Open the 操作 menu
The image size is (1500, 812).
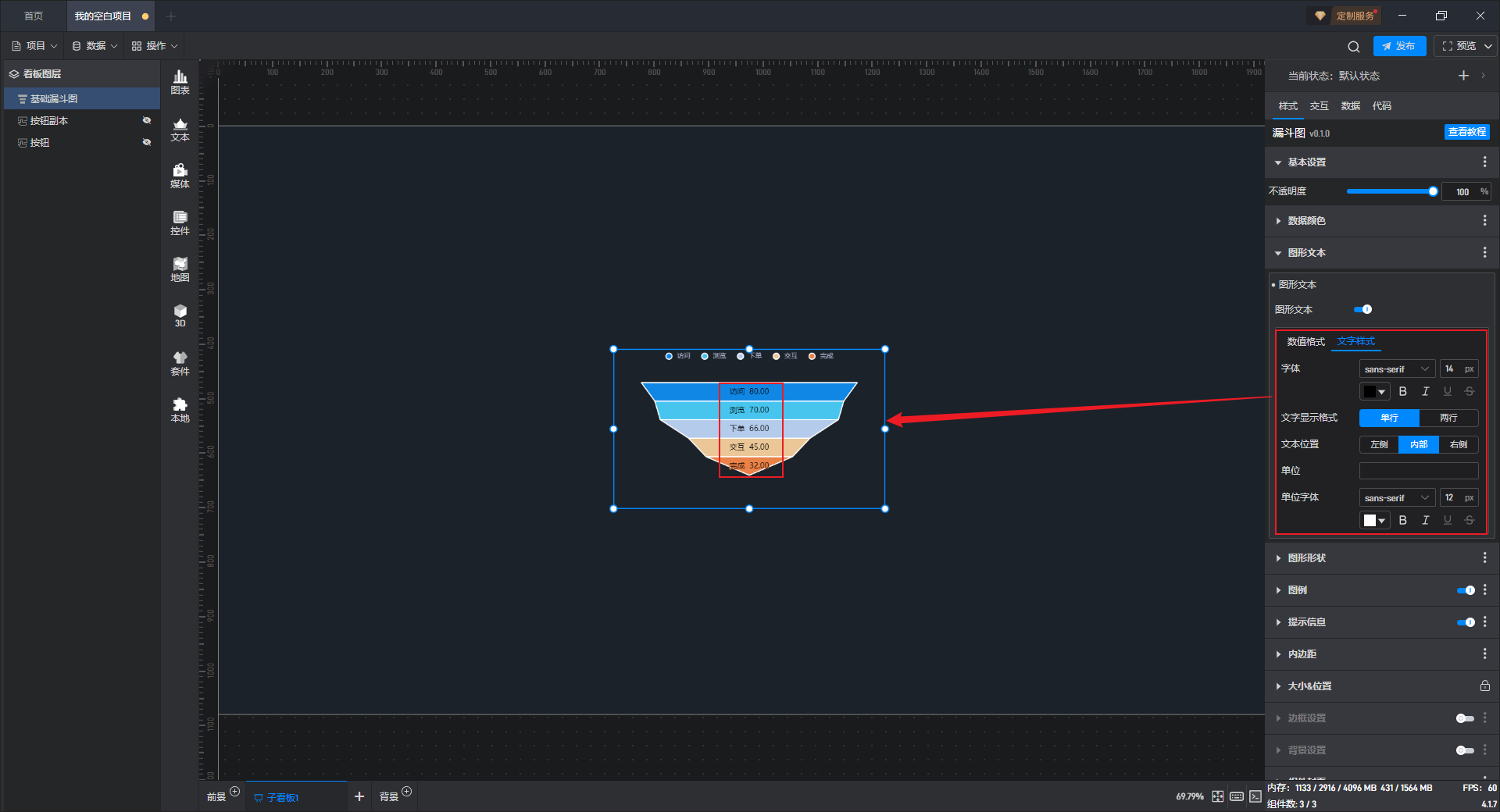155,46
